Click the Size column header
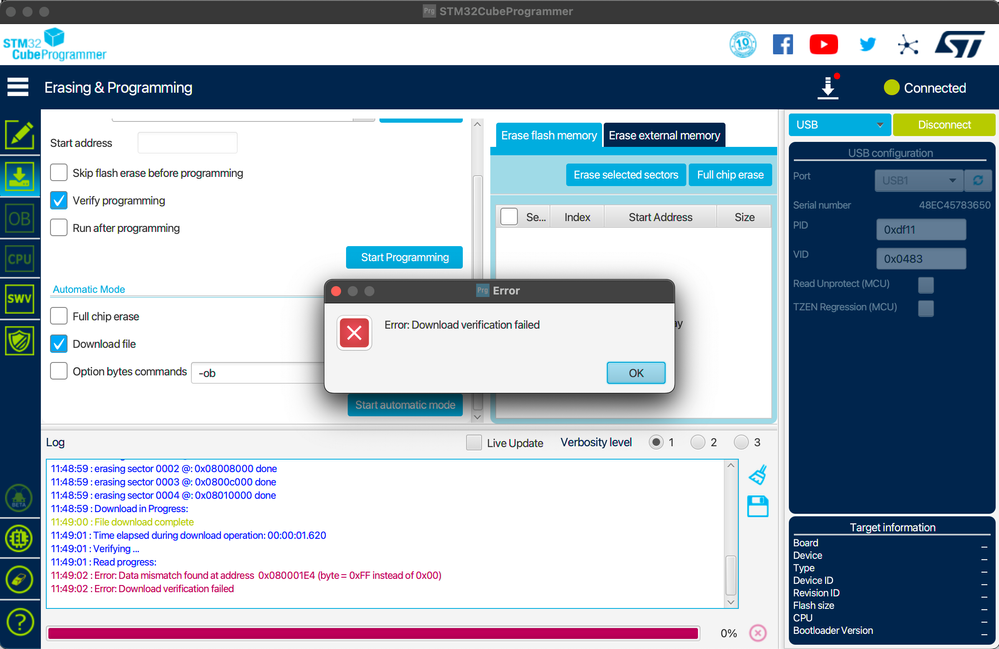The image size is (999, 649). pos(744,217)
